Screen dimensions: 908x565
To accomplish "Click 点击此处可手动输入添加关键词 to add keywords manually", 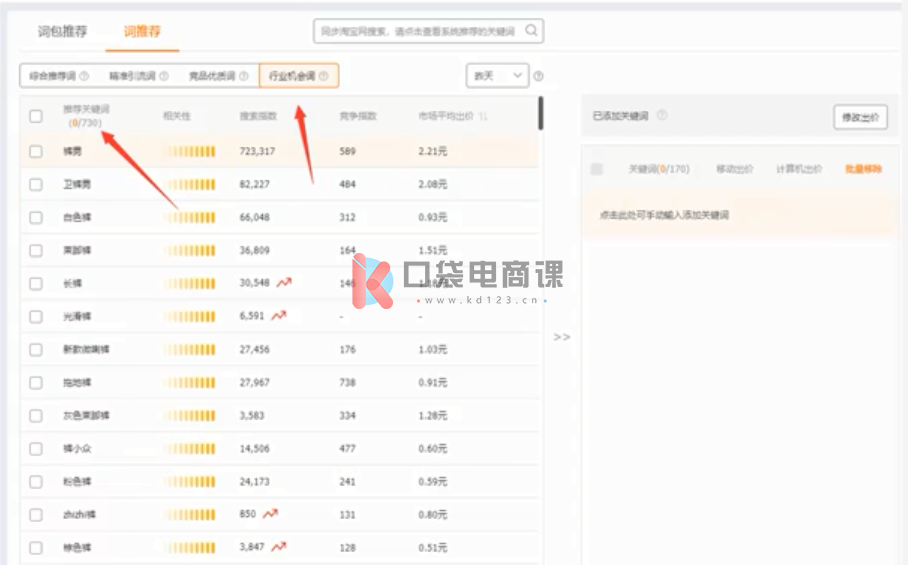I will click(664, 215).
